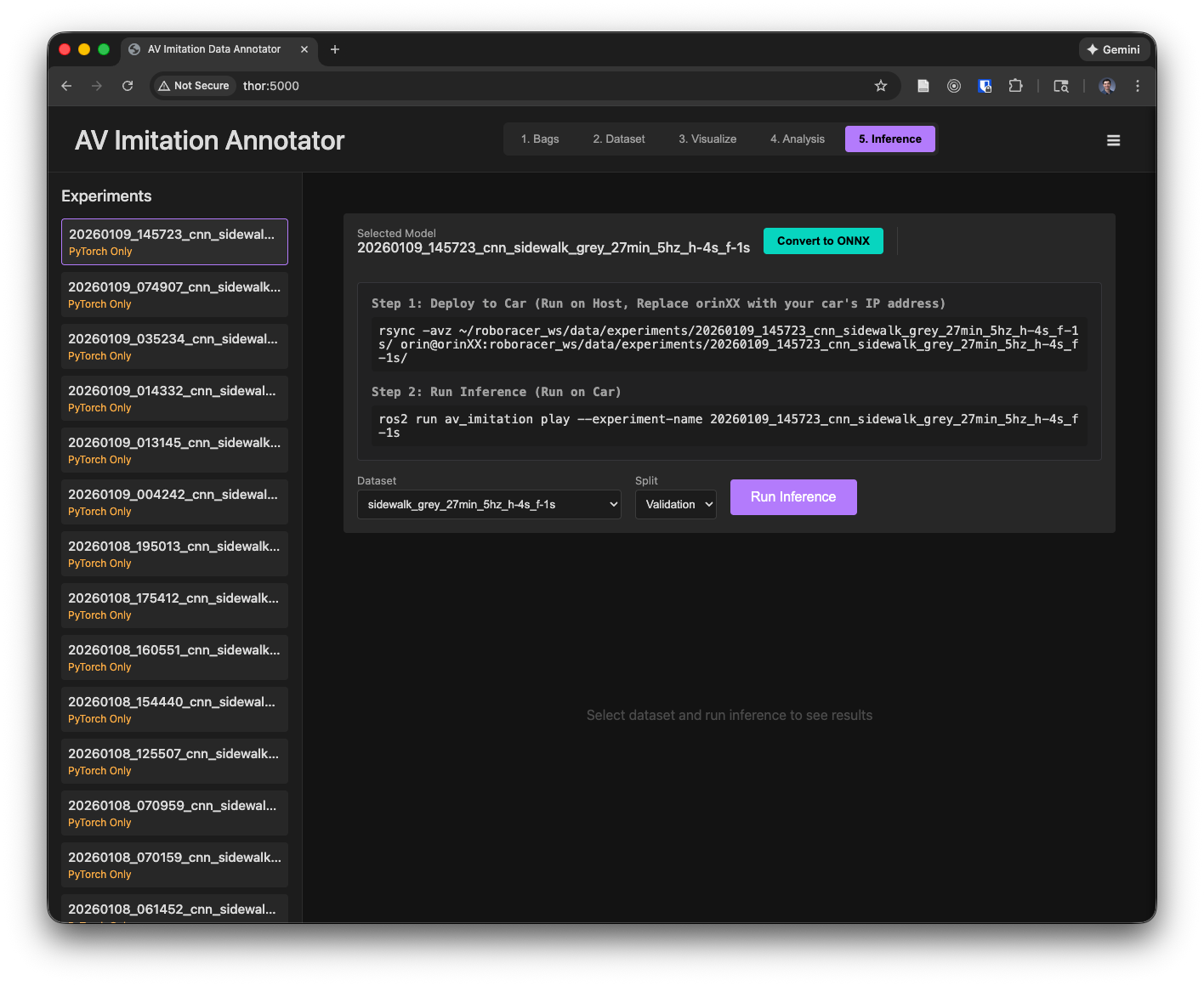Click the browser reload icon

tap(128, 86)
